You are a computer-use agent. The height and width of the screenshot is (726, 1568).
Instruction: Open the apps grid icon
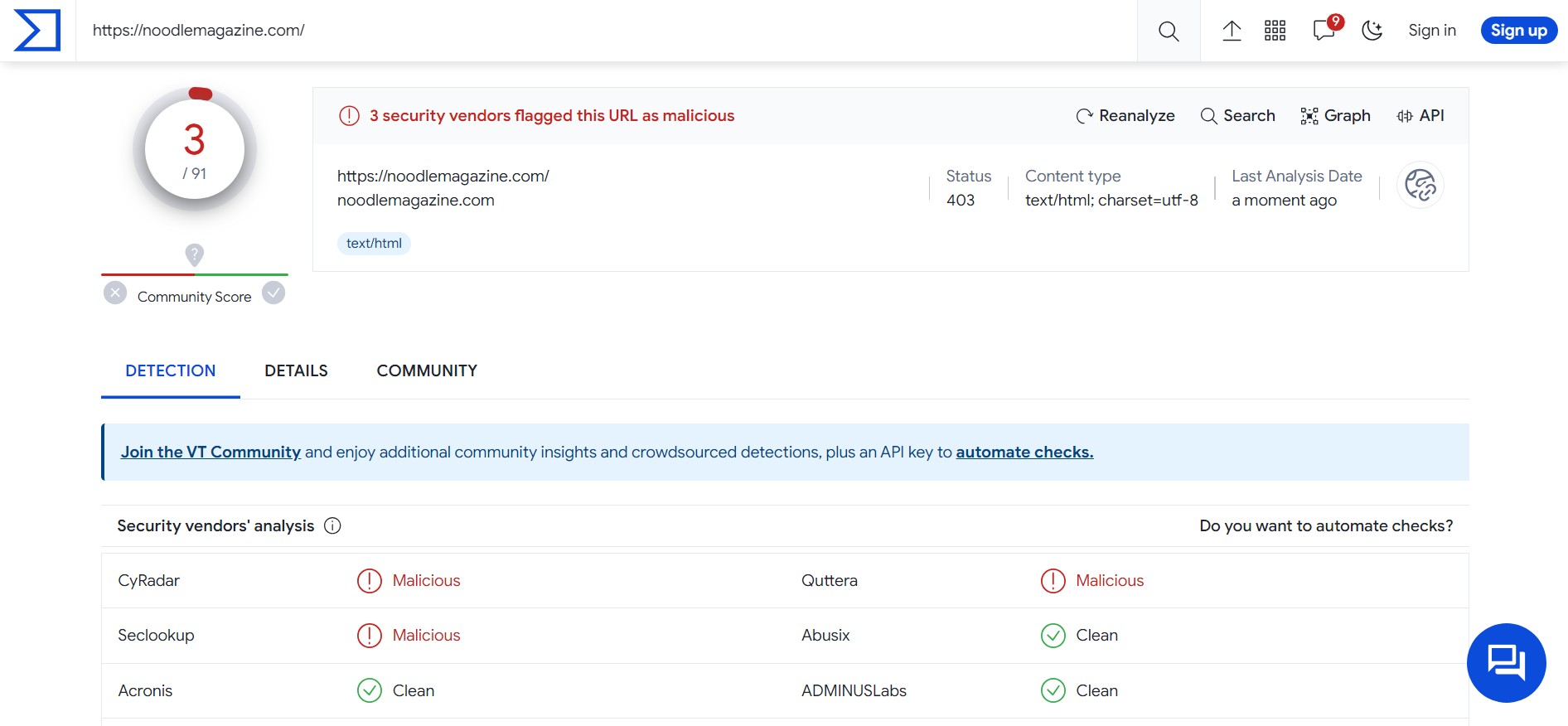1275,31
